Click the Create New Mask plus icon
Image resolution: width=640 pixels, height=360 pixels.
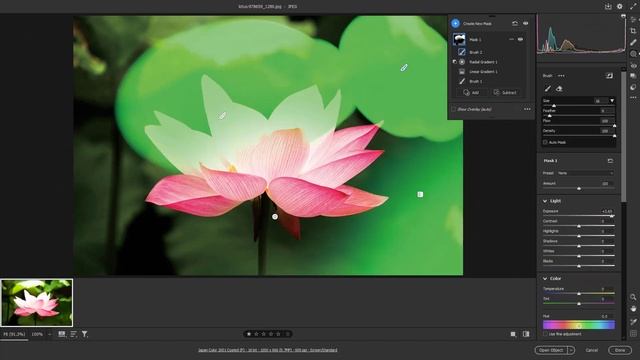click(x=456, y=24)
